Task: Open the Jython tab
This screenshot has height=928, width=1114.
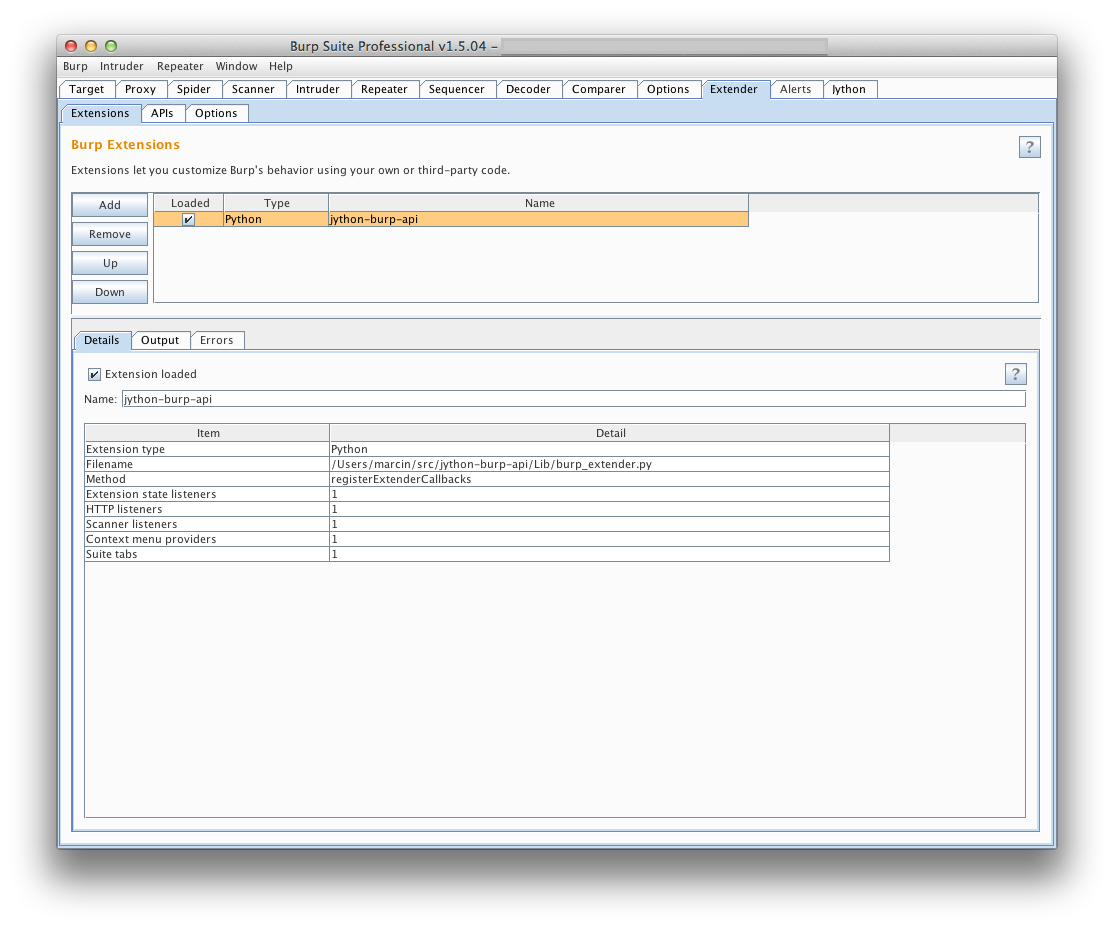Action: [x=849, y=89]
